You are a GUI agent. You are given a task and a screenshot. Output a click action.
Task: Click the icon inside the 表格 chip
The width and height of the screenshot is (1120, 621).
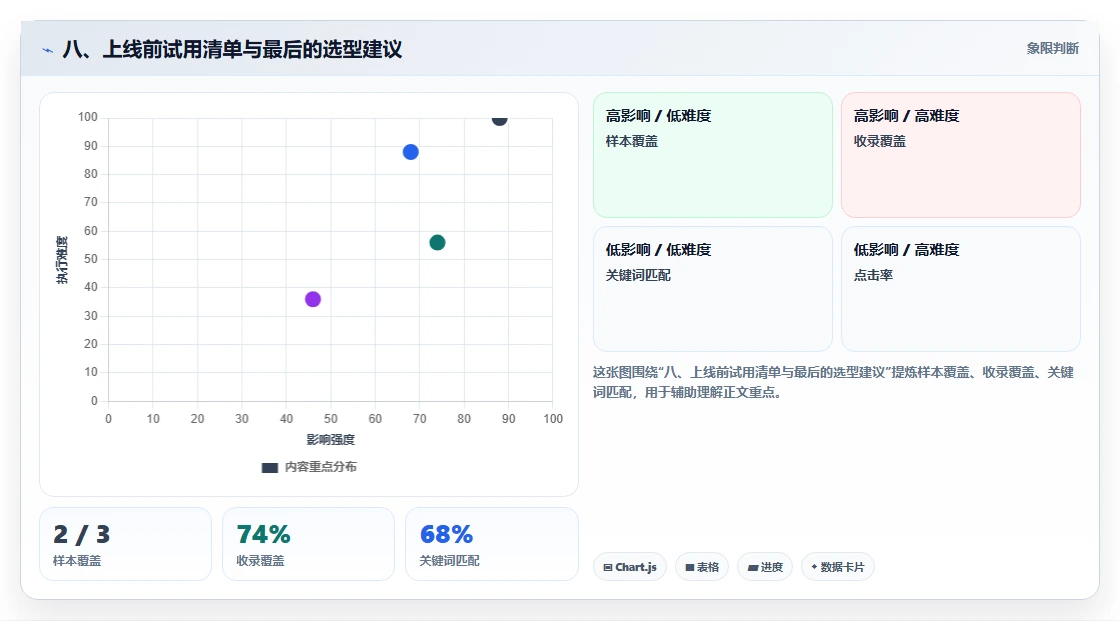(690, 567)
